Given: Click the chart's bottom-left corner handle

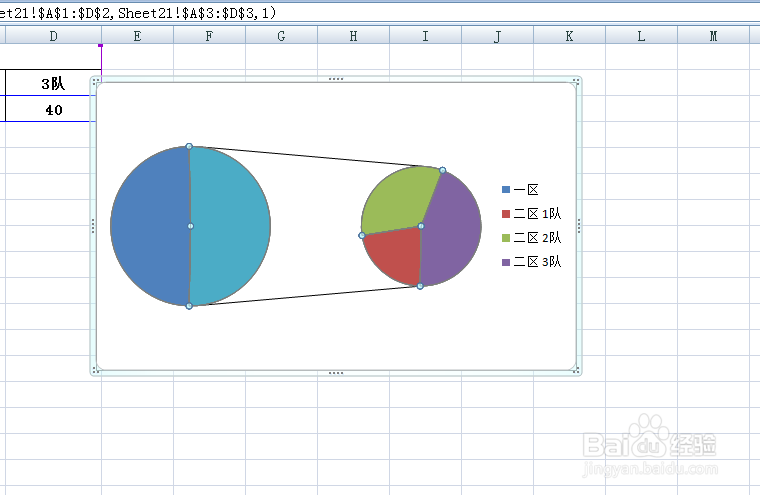Looking at the screenshot, I should (x=95, y=370).
